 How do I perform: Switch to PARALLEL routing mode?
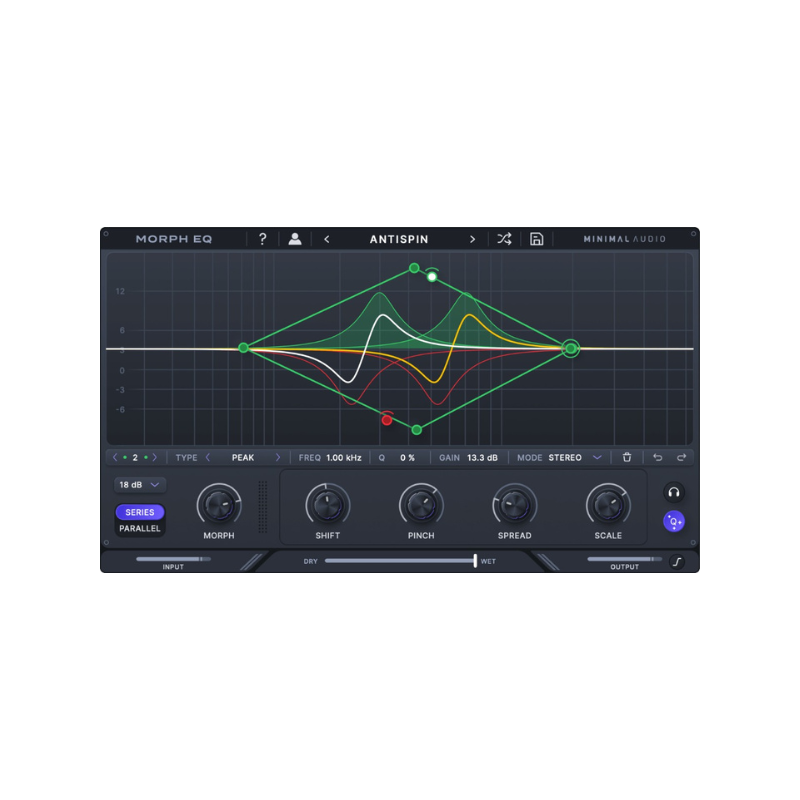140,527
